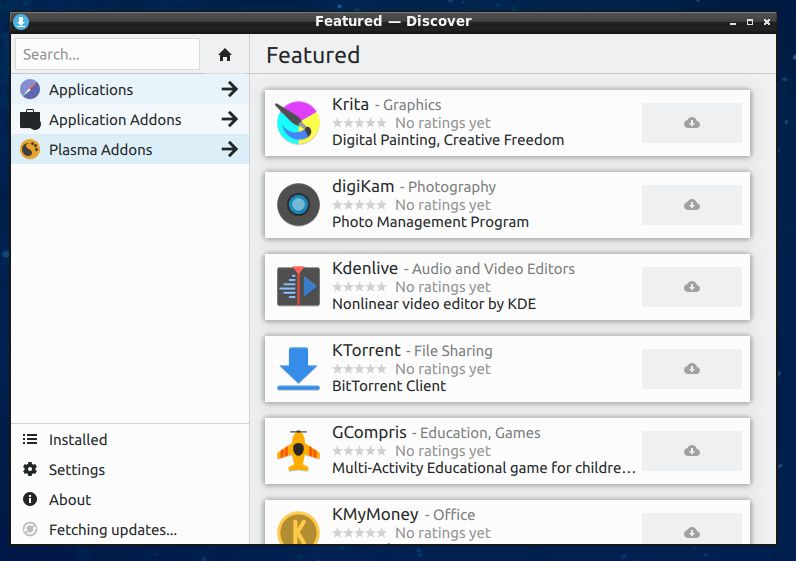This screenshot has width=796, height=561.
Task: Click the 'Kdenlive' title text
Action: click(365, 268)
